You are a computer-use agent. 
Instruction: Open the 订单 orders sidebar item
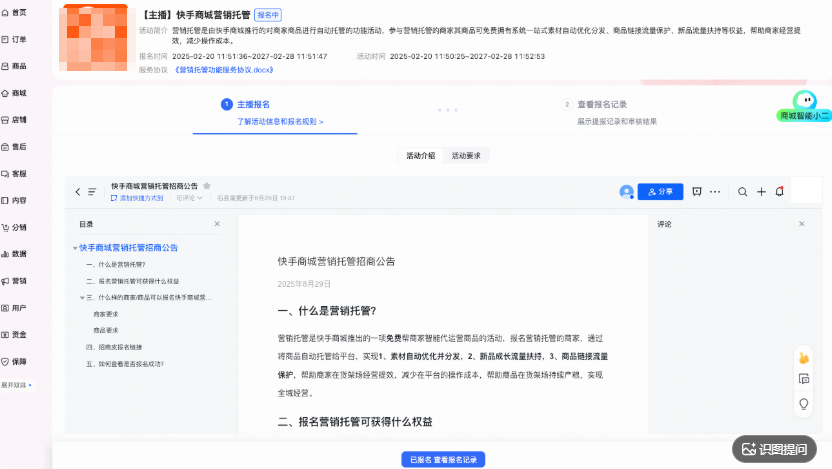14,39
